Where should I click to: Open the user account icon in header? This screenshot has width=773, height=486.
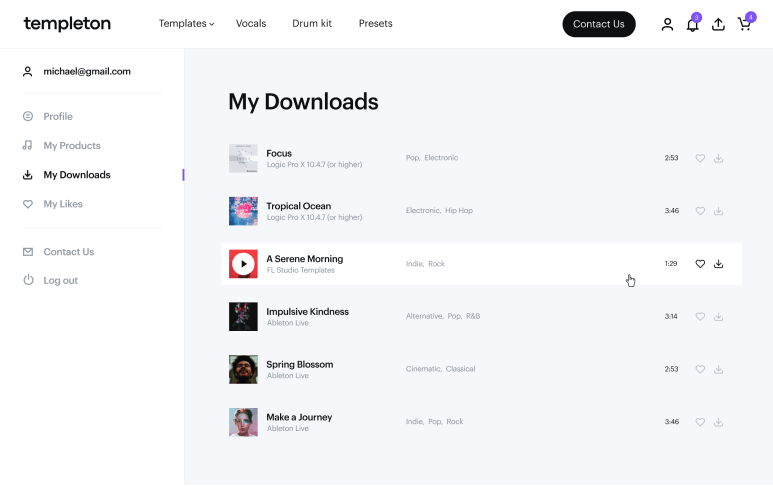pyautogui.click(x=667, y=25)
